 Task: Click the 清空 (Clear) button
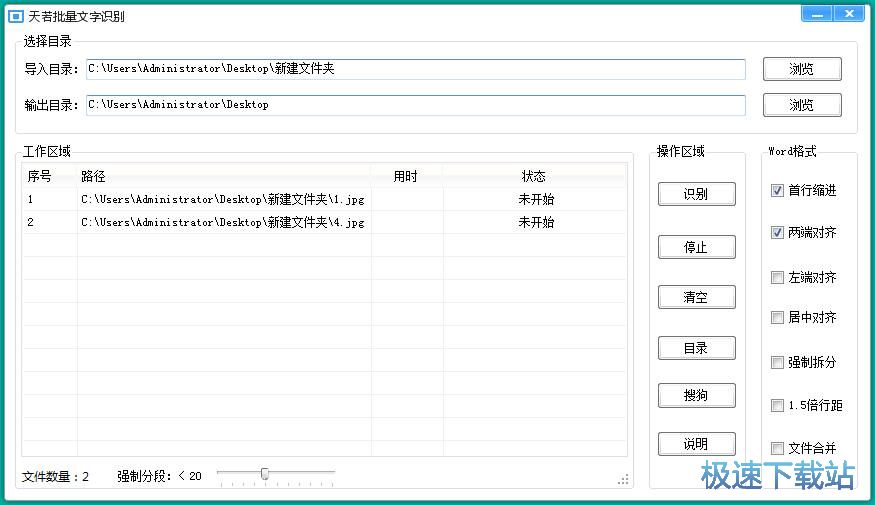point(696,297)
